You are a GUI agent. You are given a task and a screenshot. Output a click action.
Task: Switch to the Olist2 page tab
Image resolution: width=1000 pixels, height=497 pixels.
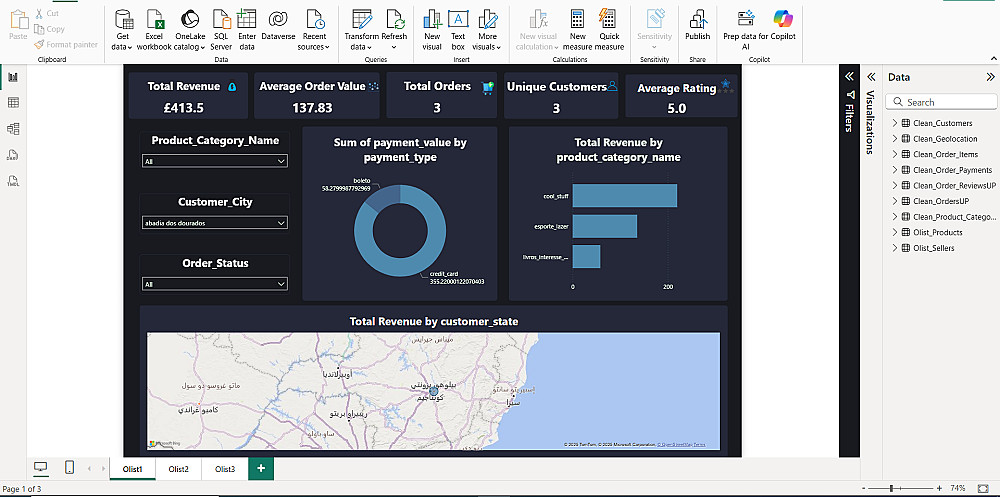coord(178,469)
